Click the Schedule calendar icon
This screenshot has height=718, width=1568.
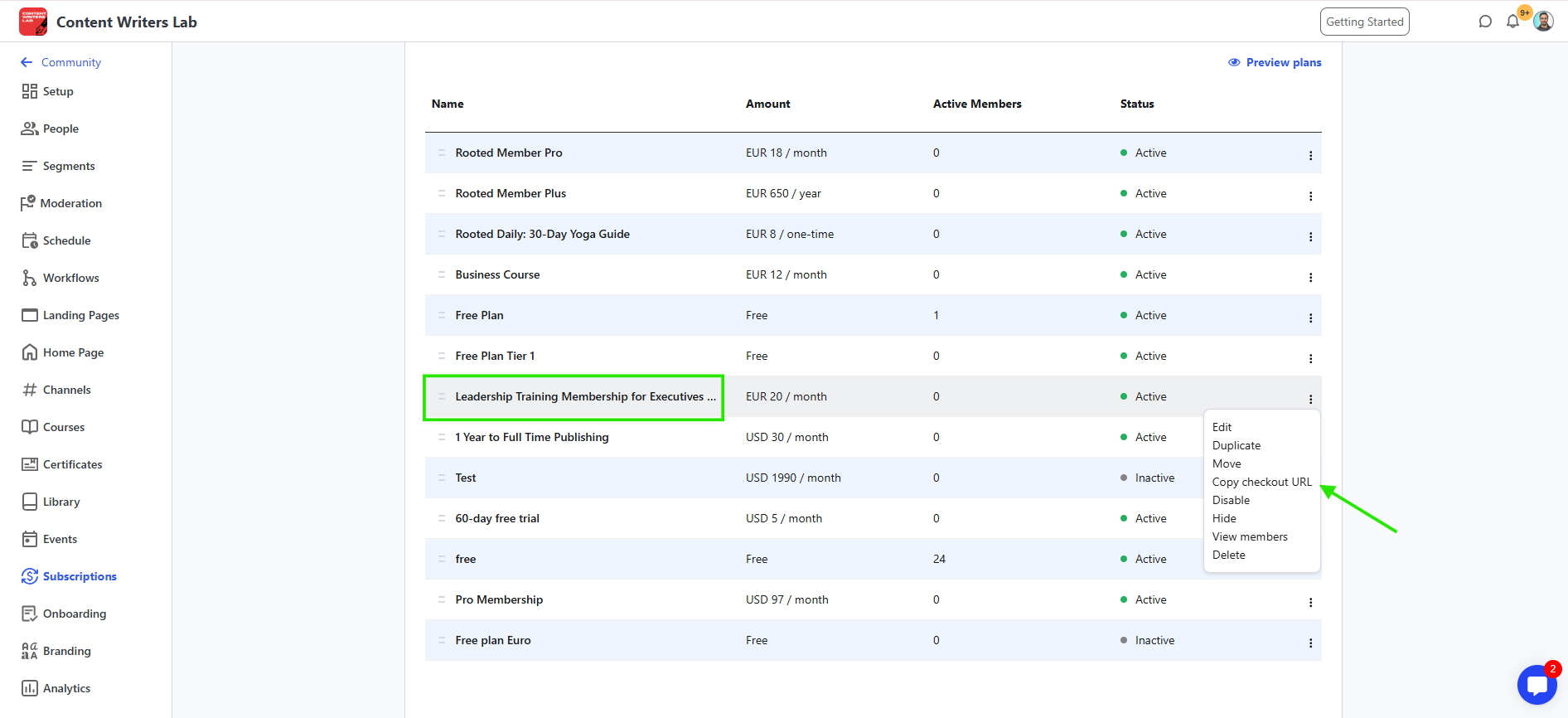pos(30,240)
